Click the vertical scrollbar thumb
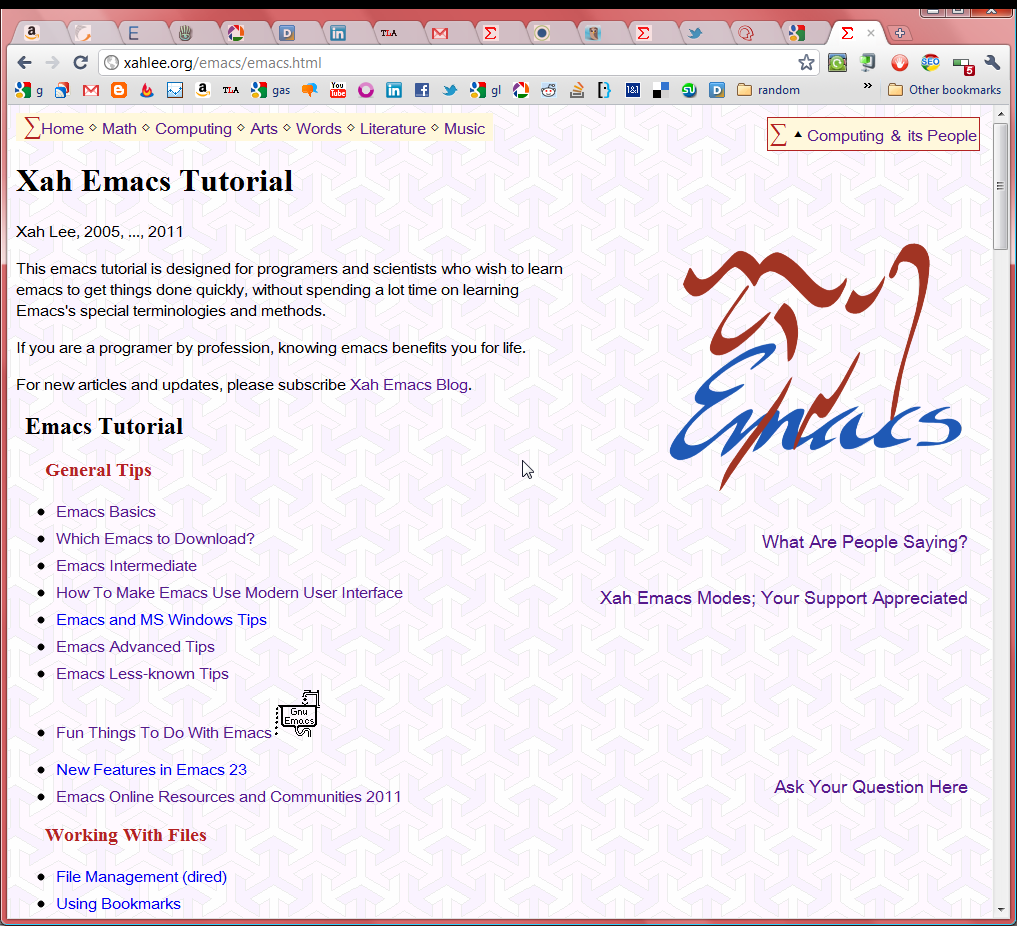The width and height of the screenshot is (1017, 926). 1001,187
